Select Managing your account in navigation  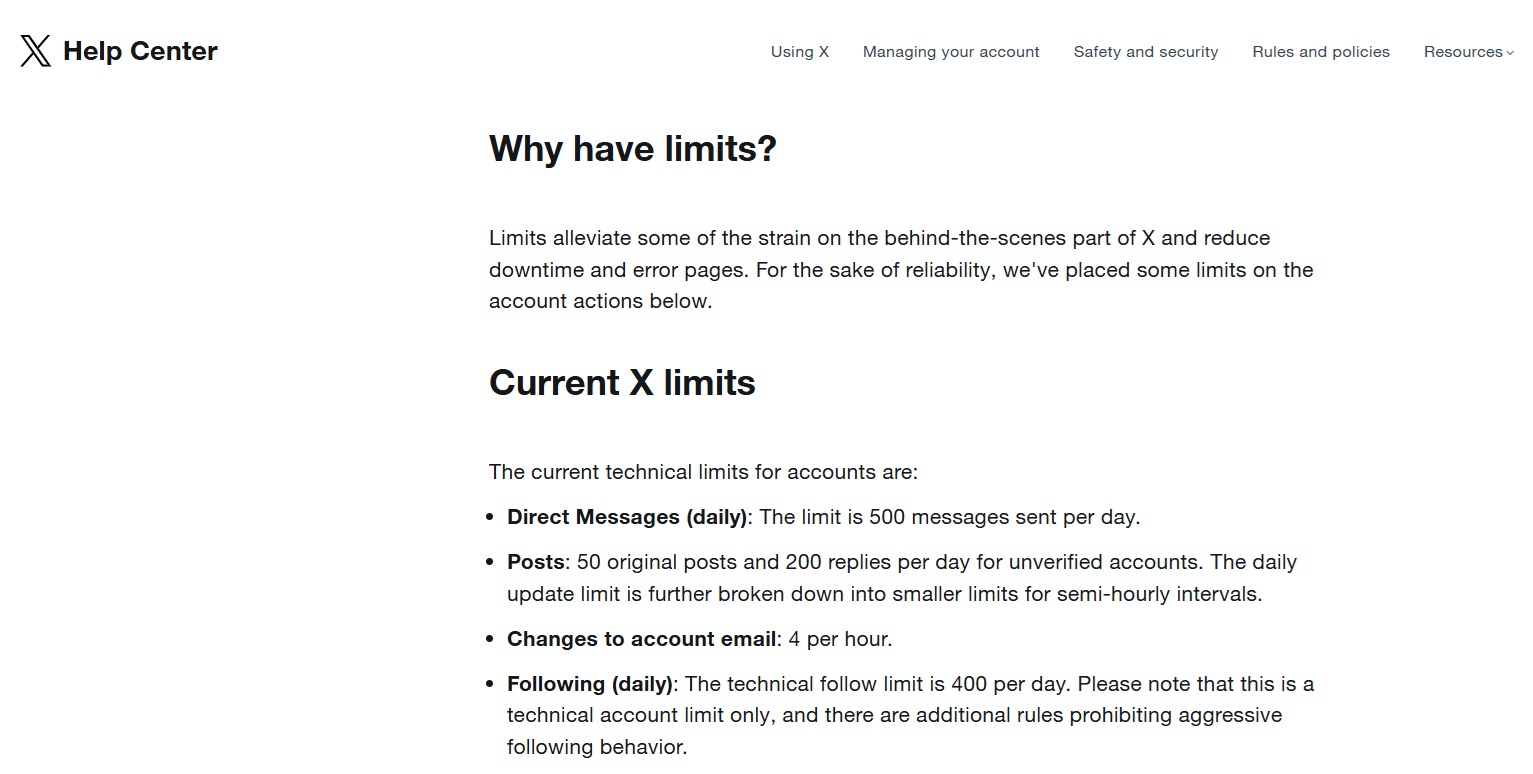(x=951, y=52)
